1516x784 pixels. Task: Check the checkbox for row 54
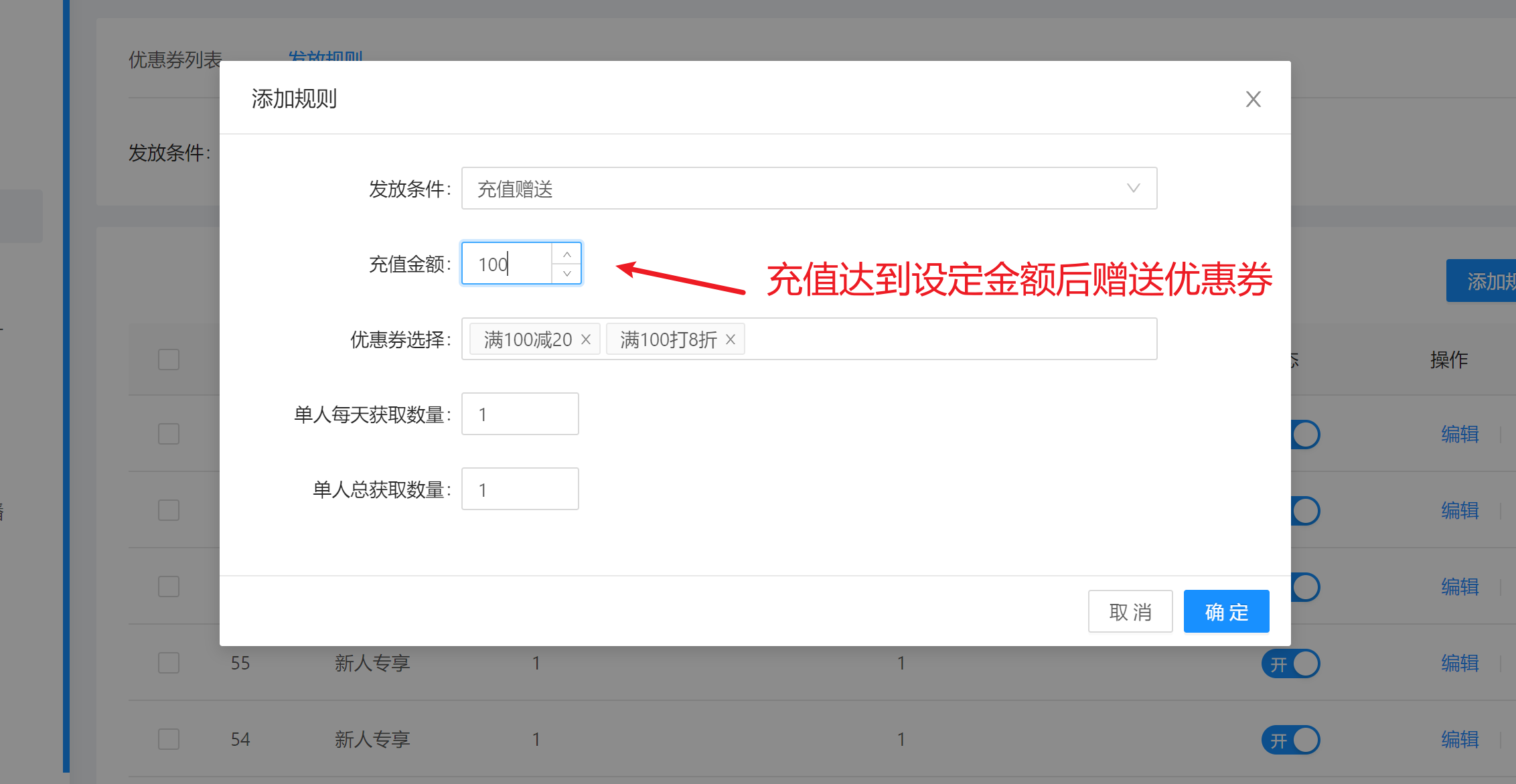pos(169,739)
